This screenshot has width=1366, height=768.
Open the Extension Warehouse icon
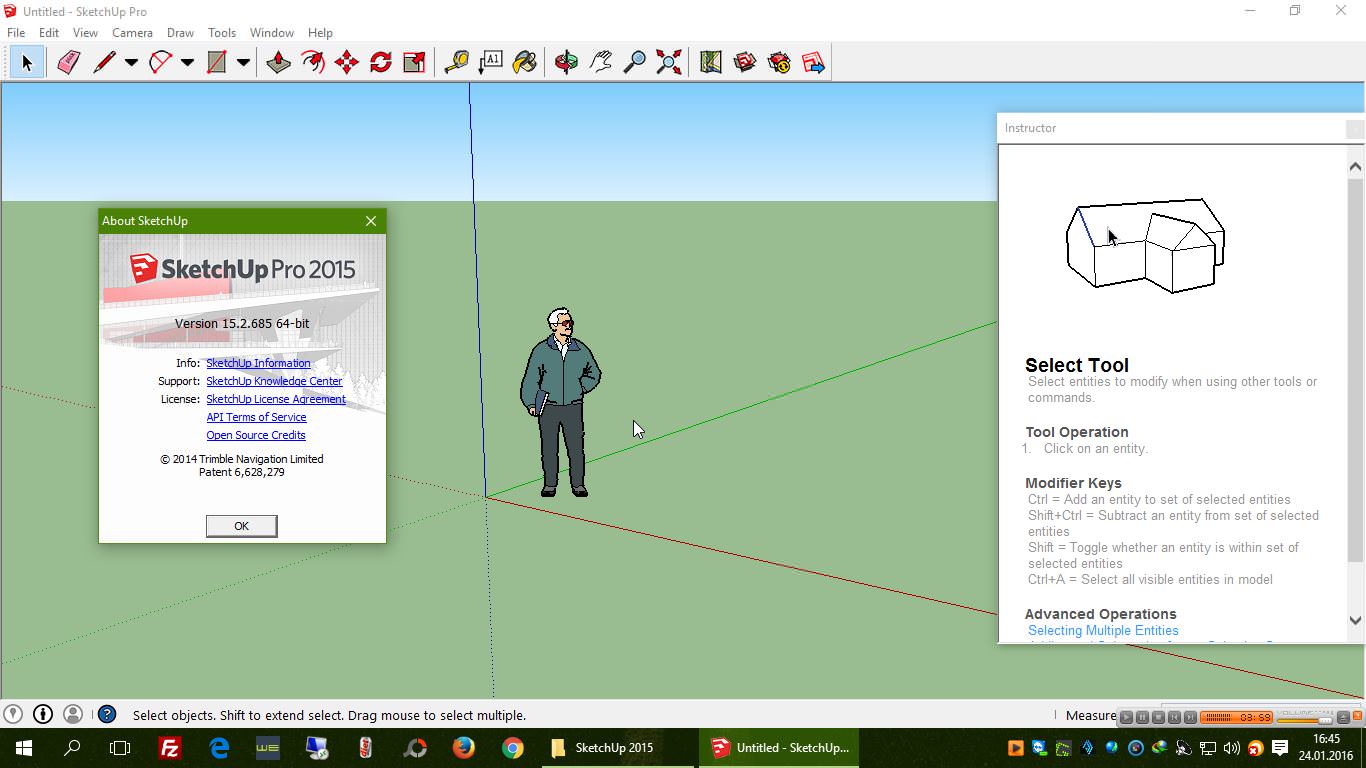[x=779, y=62]
